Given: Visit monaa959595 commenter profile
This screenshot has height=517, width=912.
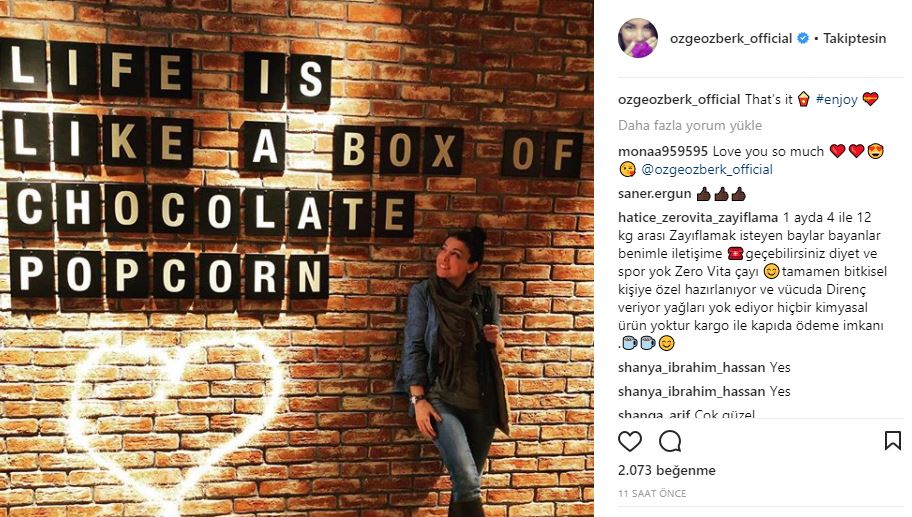Looking at the screenshot, I should (662, 151).
